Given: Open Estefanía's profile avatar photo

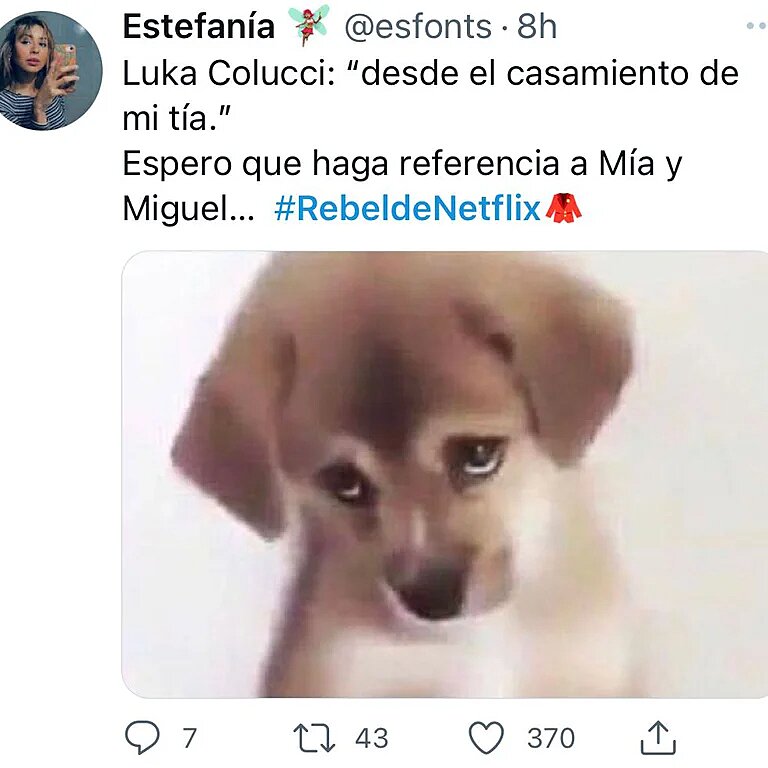Looking at the screenshot, I should point(51,71).
